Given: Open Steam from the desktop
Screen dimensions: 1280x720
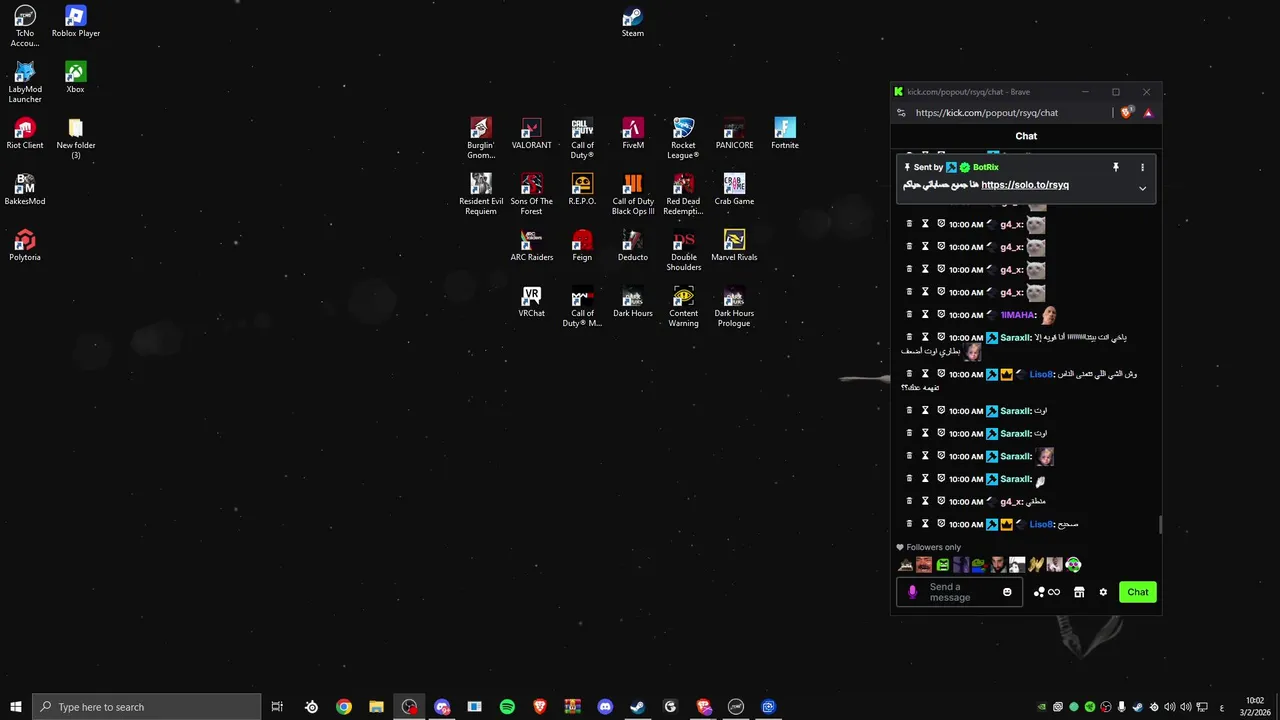Looking at the screenshot, I should tap(632, 22).
